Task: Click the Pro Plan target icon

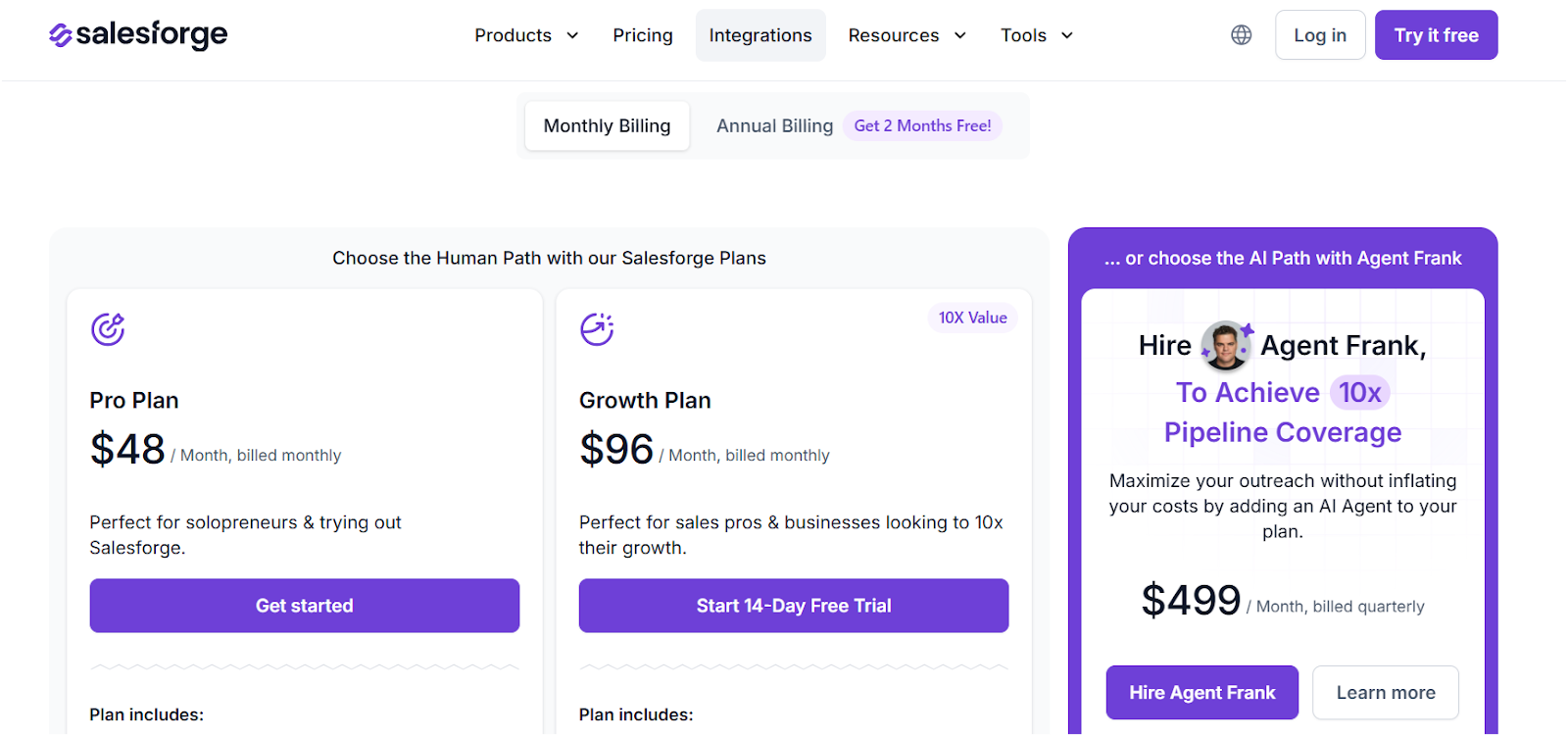Action: [x=108, y=330]
